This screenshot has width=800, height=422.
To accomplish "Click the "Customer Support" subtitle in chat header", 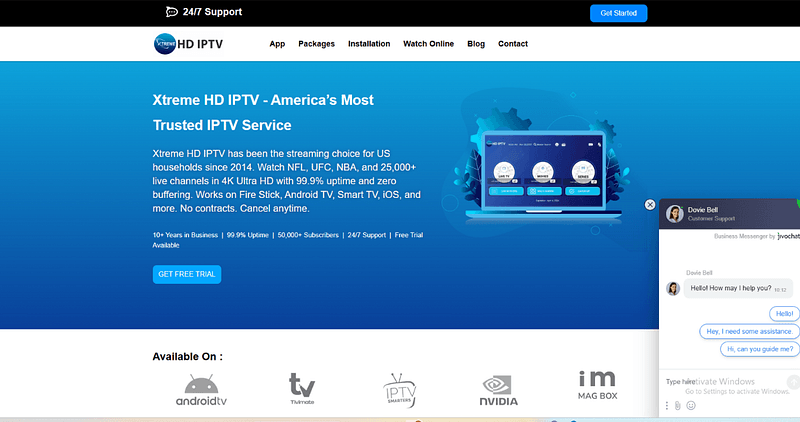I will [x=711, y=218].
